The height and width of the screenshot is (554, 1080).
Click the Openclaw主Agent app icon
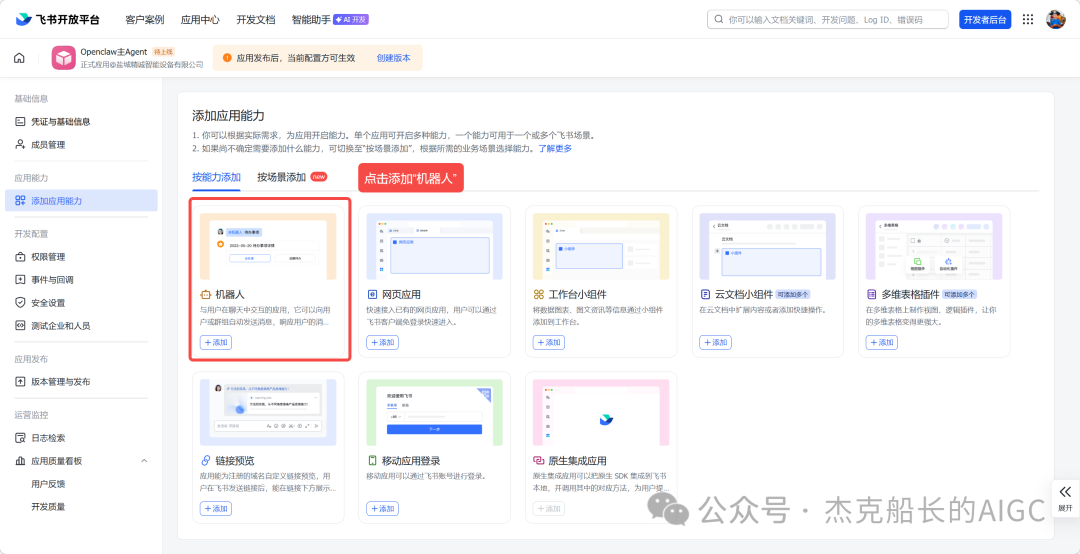63,58
